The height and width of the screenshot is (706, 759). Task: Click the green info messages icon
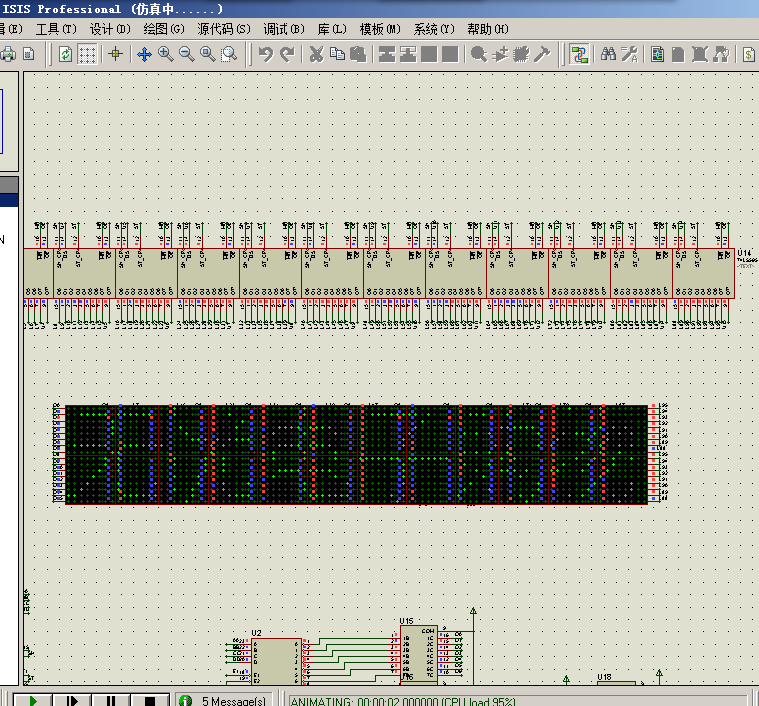185,701
